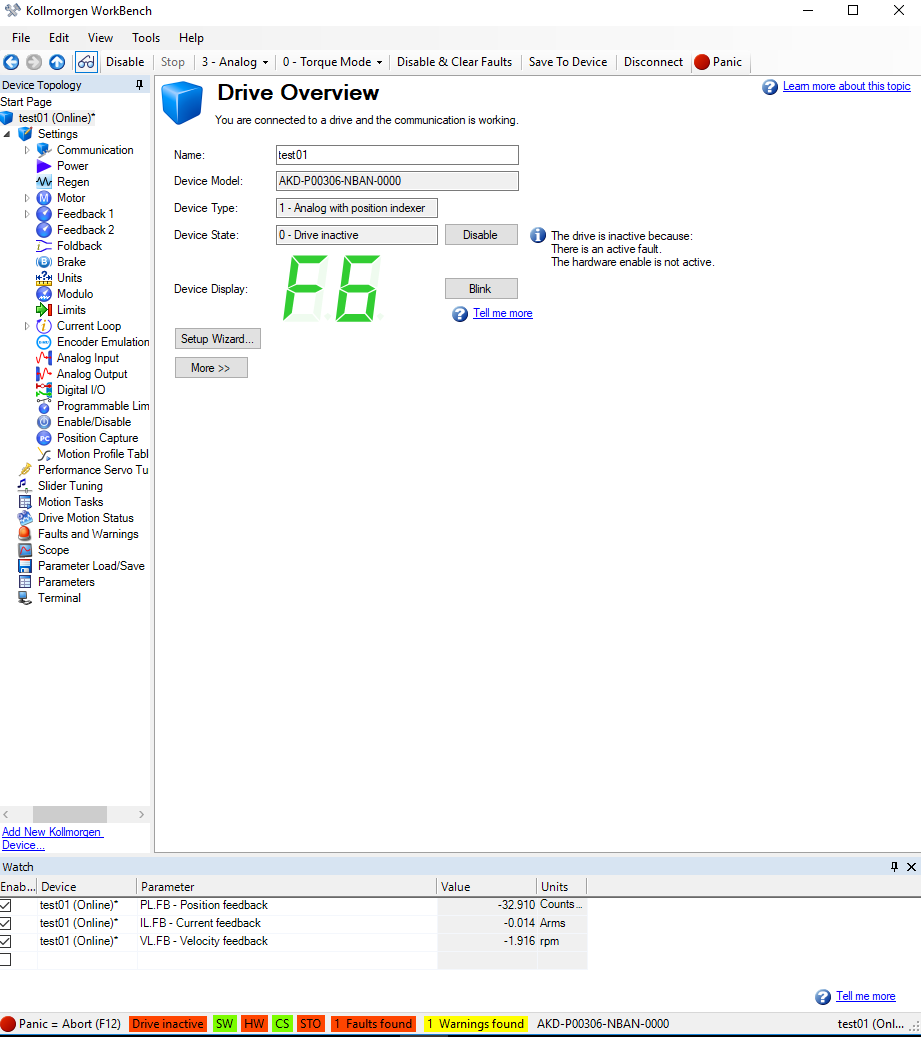
Task: Uncheck IL.FB Current feedback watch row
Action: 5,923
